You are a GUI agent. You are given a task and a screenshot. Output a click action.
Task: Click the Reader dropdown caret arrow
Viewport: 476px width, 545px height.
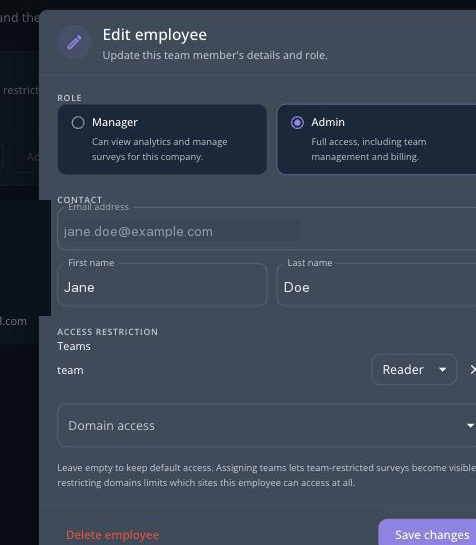point(443,369)
